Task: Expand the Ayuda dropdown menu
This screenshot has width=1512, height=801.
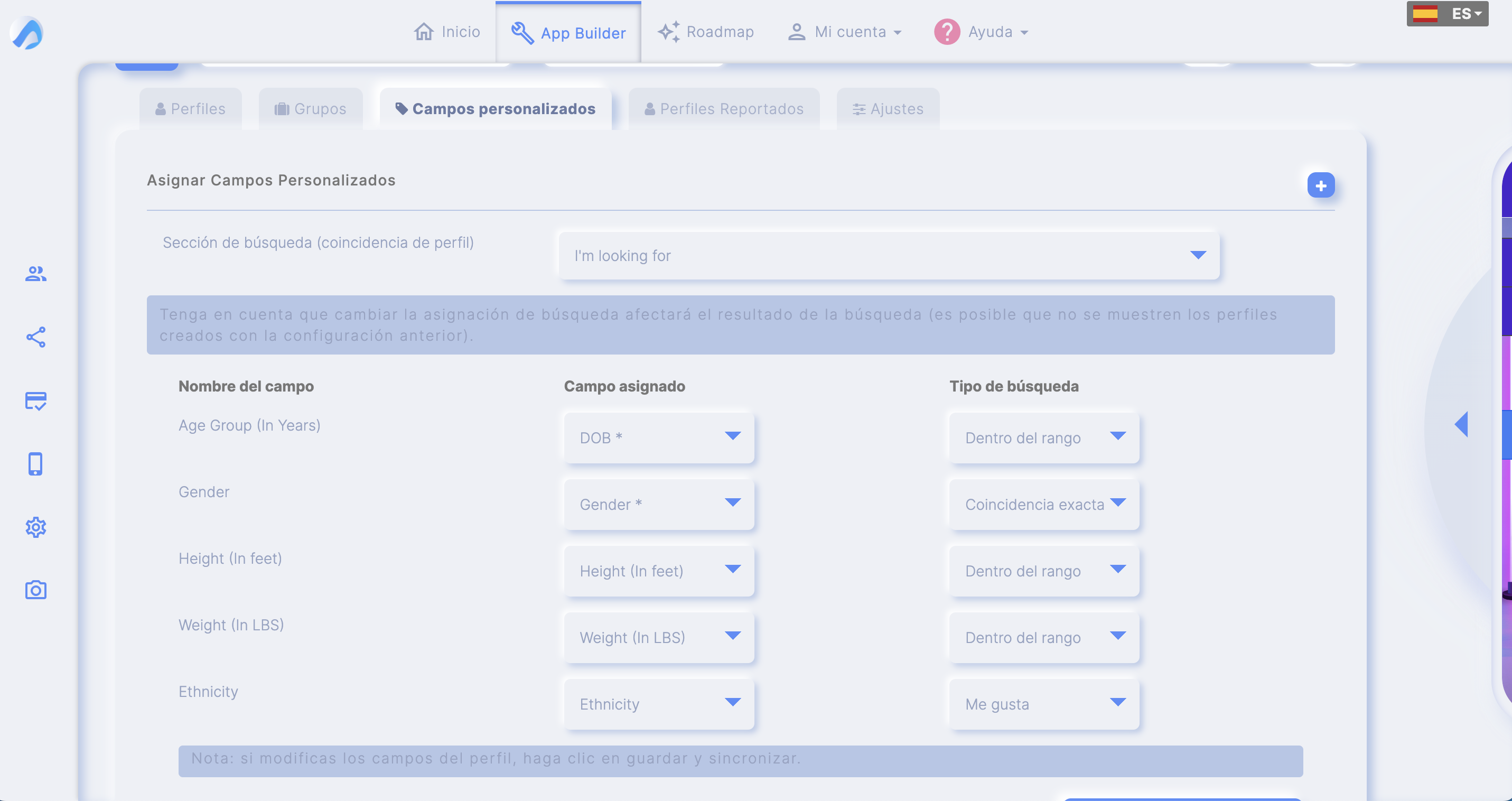Action: (982, 32)
